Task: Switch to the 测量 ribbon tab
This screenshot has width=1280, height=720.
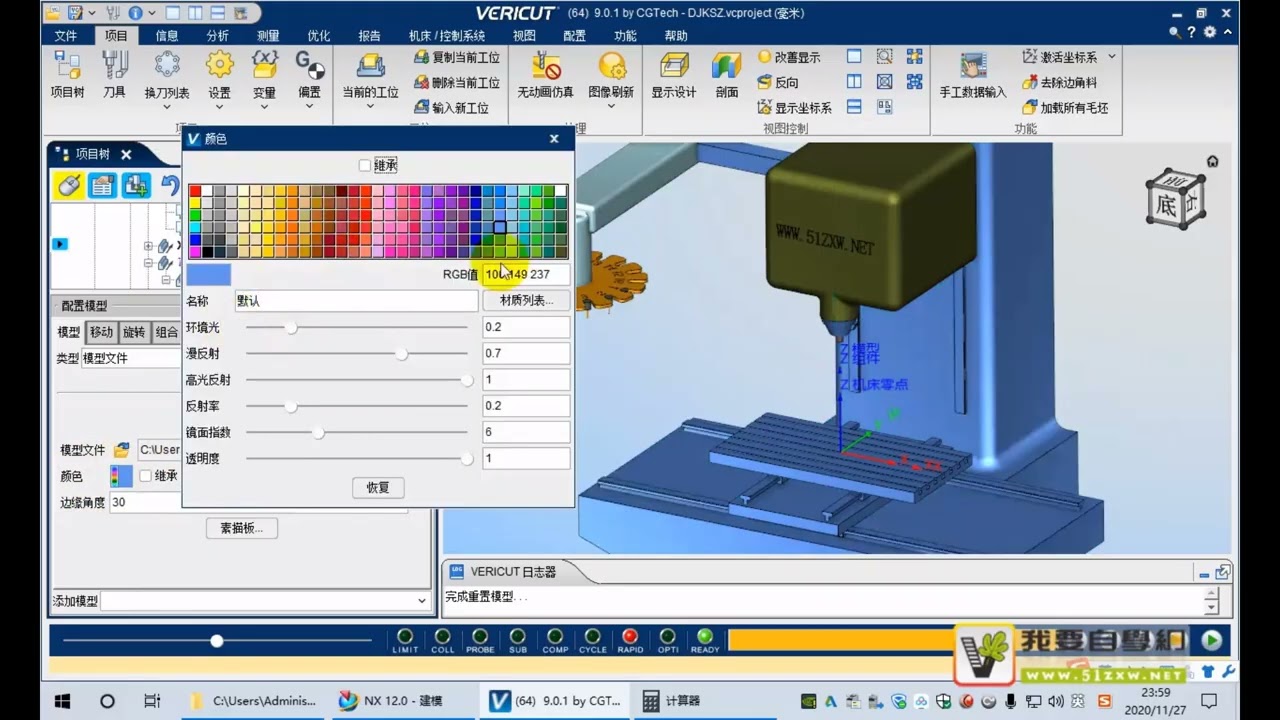Action: (x=268, y=35)
